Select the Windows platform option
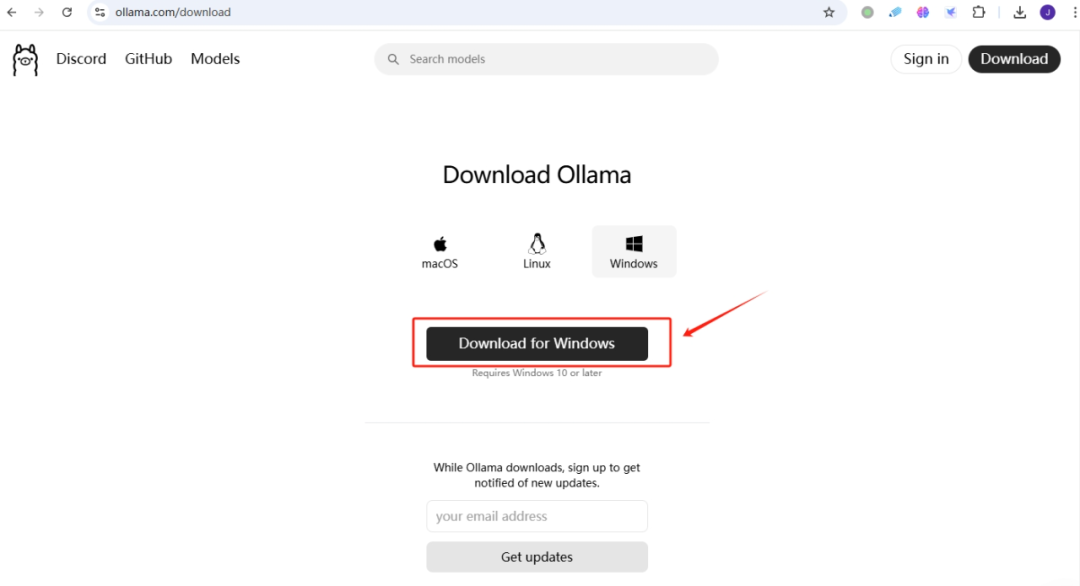 634,252
